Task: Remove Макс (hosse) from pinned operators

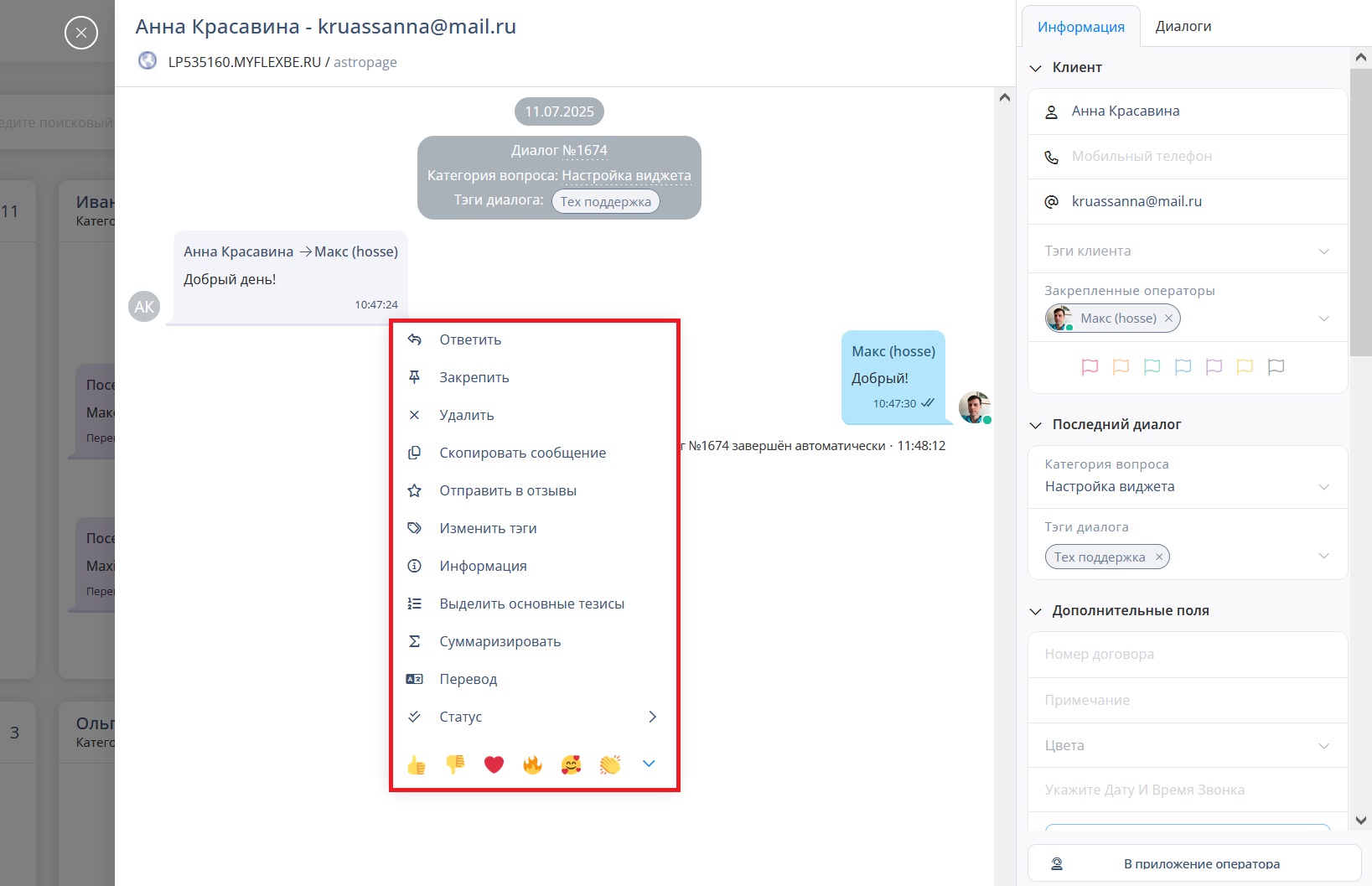Action: point(1168,319)
